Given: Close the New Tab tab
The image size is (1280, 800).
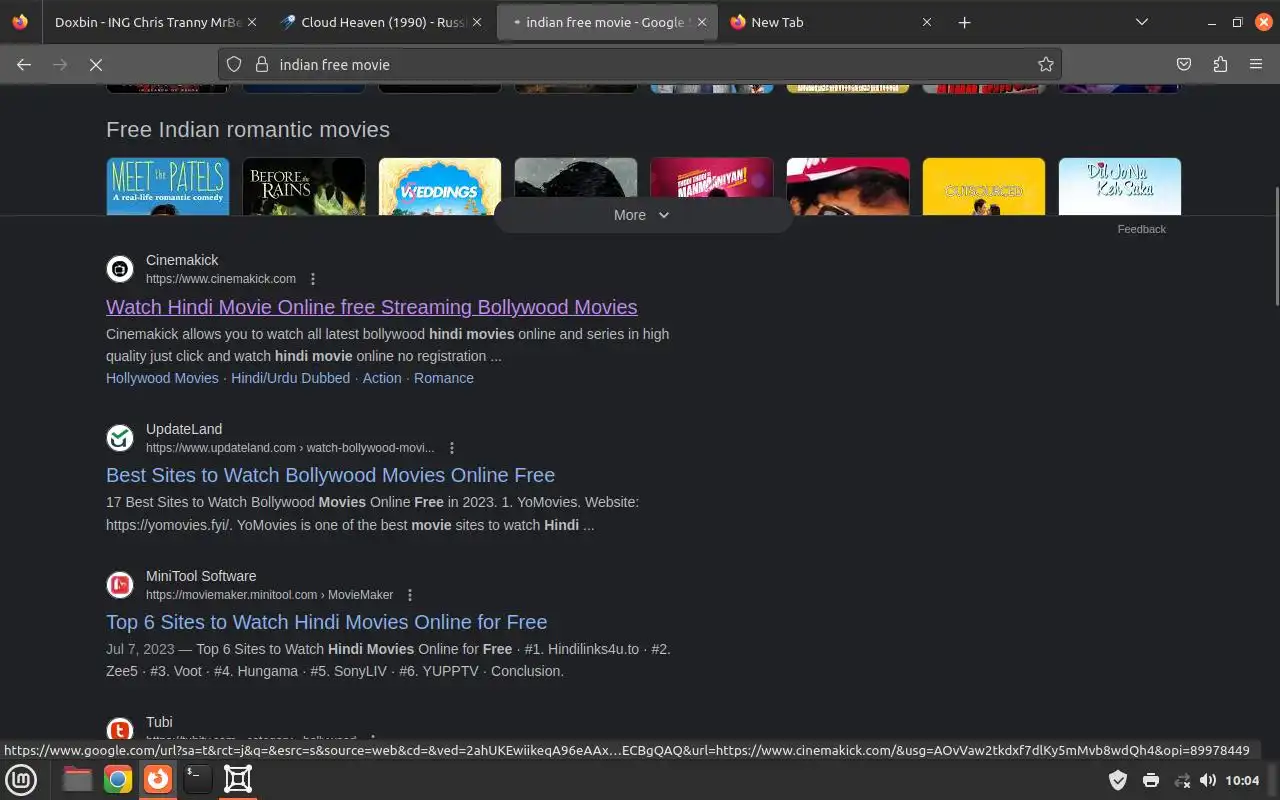Looking at the screenshot, I should (x=927, y=22).
